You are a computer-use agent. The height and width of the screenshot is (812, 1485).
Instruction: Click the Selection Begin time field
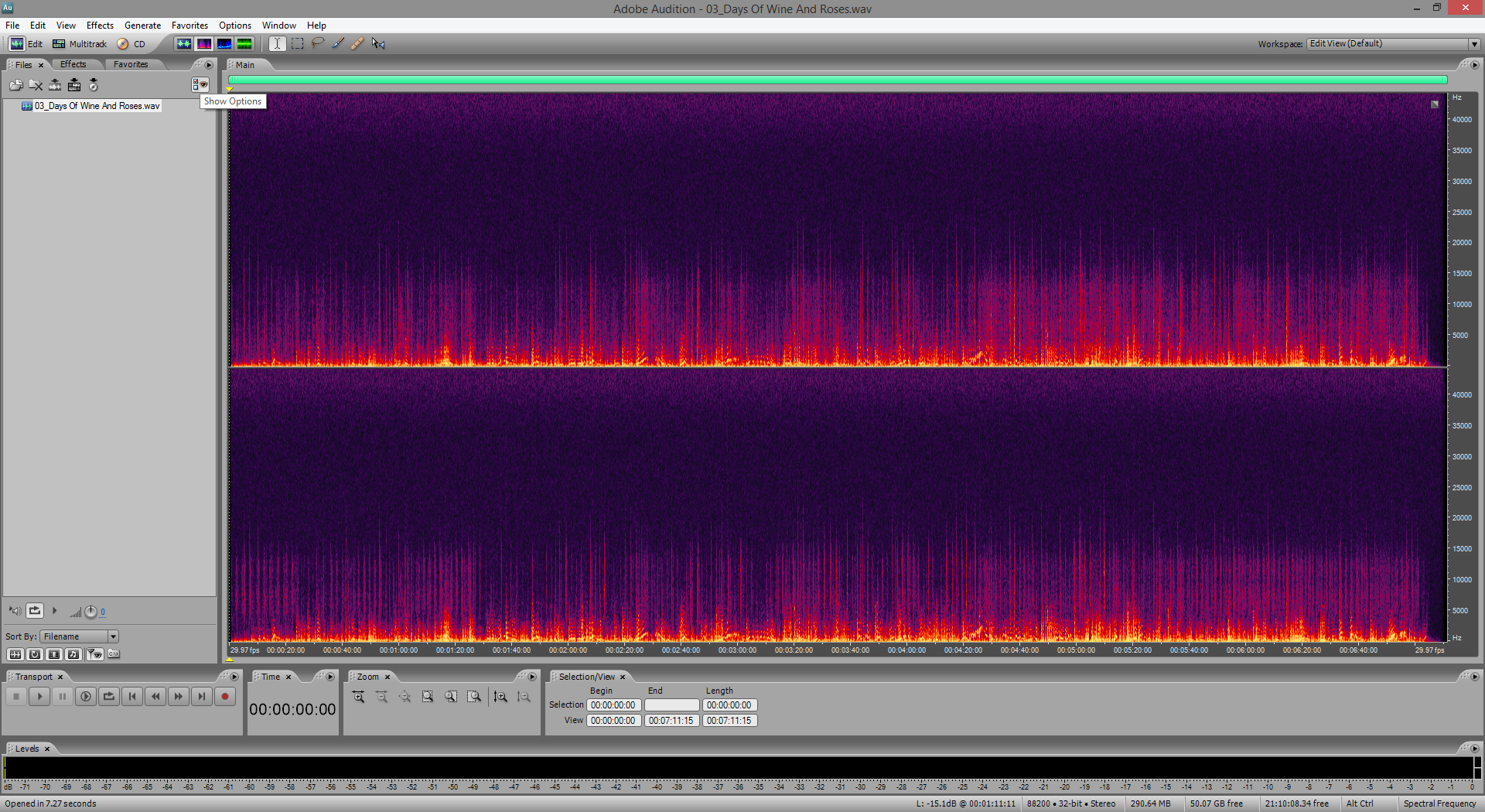(614, 705)
